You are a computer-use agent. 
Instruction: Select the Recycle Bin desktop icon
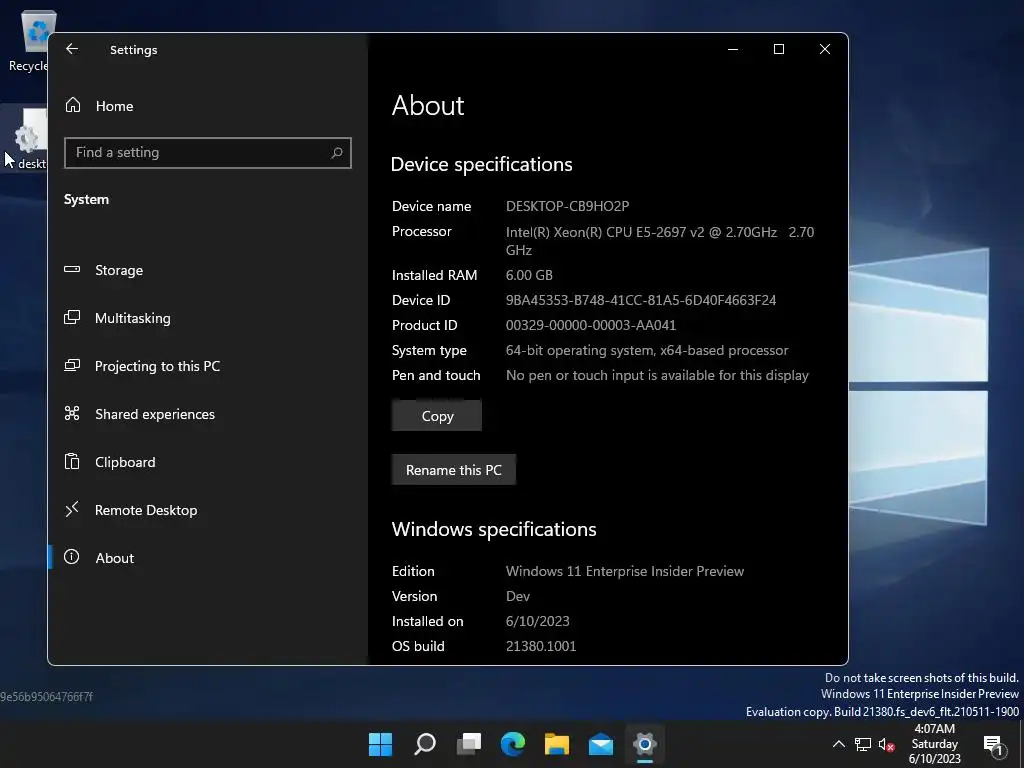click(x=29, y=40)
